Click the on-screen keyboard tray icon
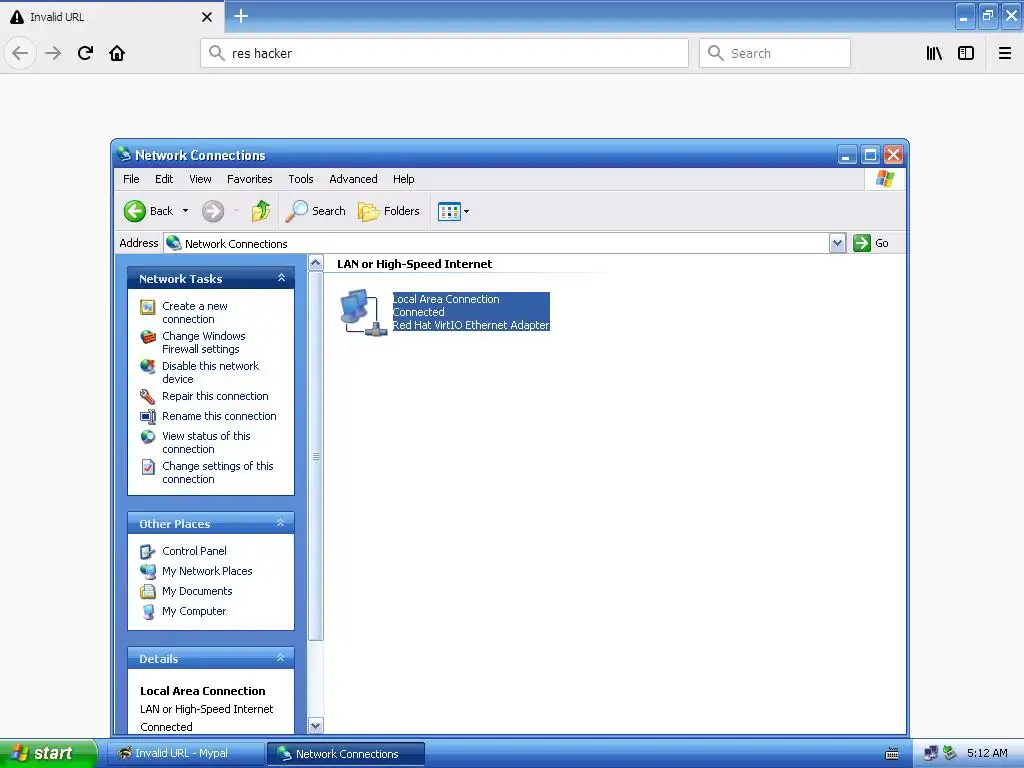Screen dimensions: 1024x768 pos(891,754)
